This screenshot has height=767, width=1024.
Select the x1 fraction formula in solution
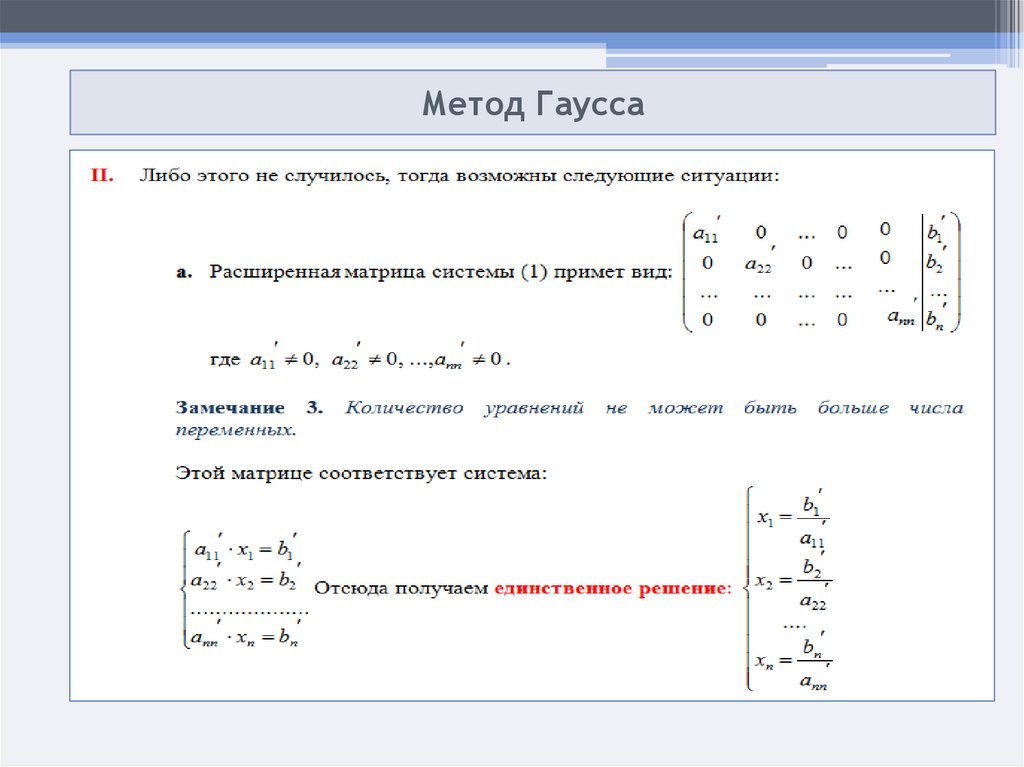click(x=795, y=518)
